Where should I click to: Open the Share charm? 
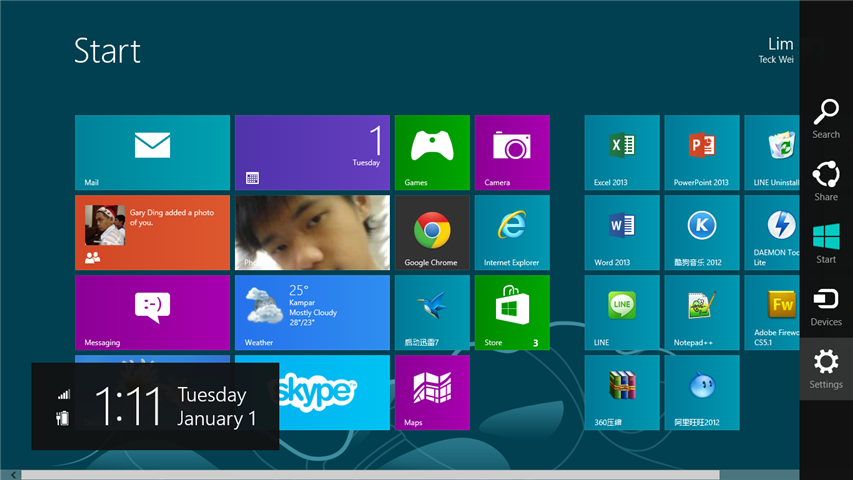[x=826, y=181]
